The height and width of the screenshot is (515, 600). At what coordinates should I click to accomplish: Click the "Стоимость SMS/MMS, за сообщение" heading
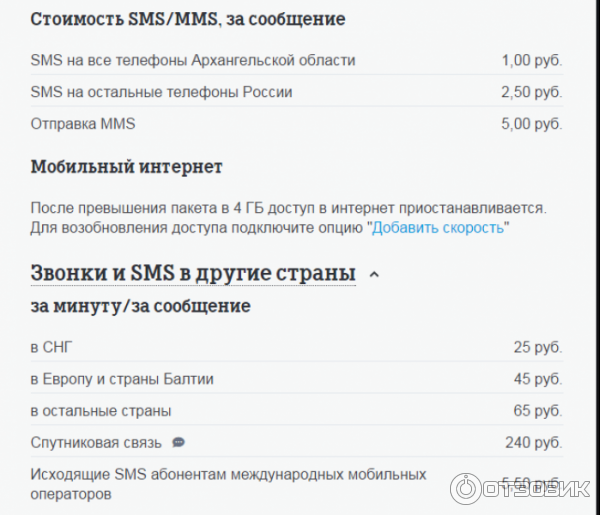(x=188, y=19)
